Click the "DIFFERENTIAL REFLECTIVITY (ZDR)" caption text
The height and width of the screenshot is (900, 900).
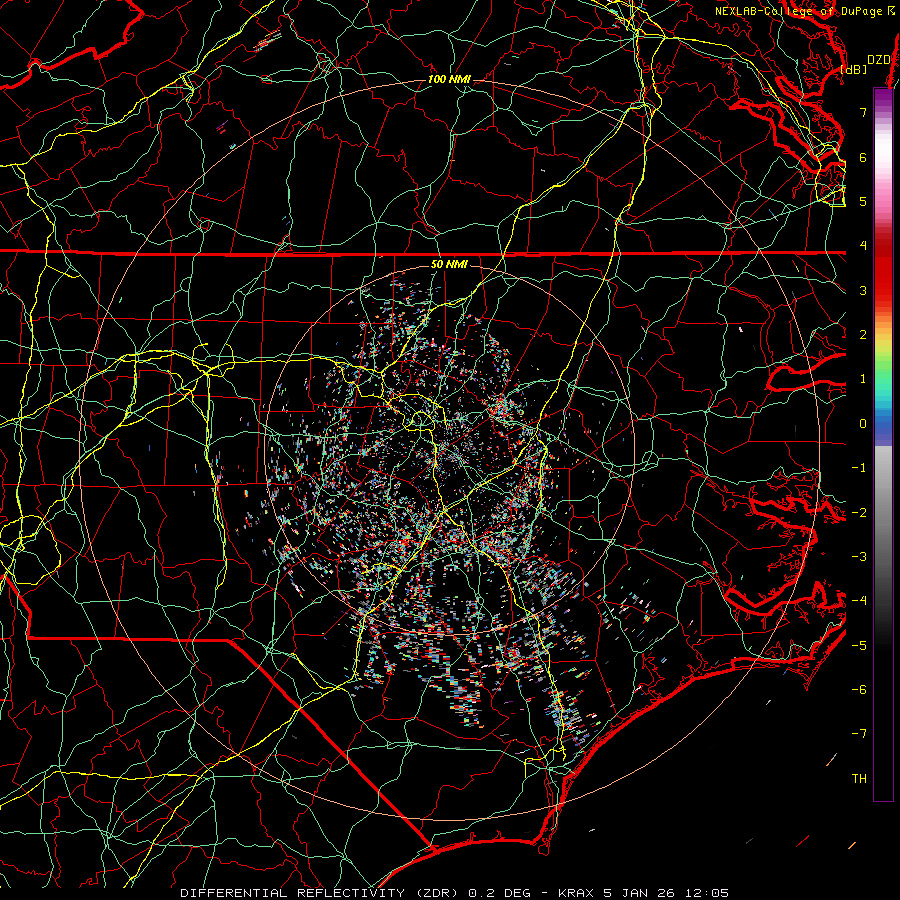click(321, 893)
